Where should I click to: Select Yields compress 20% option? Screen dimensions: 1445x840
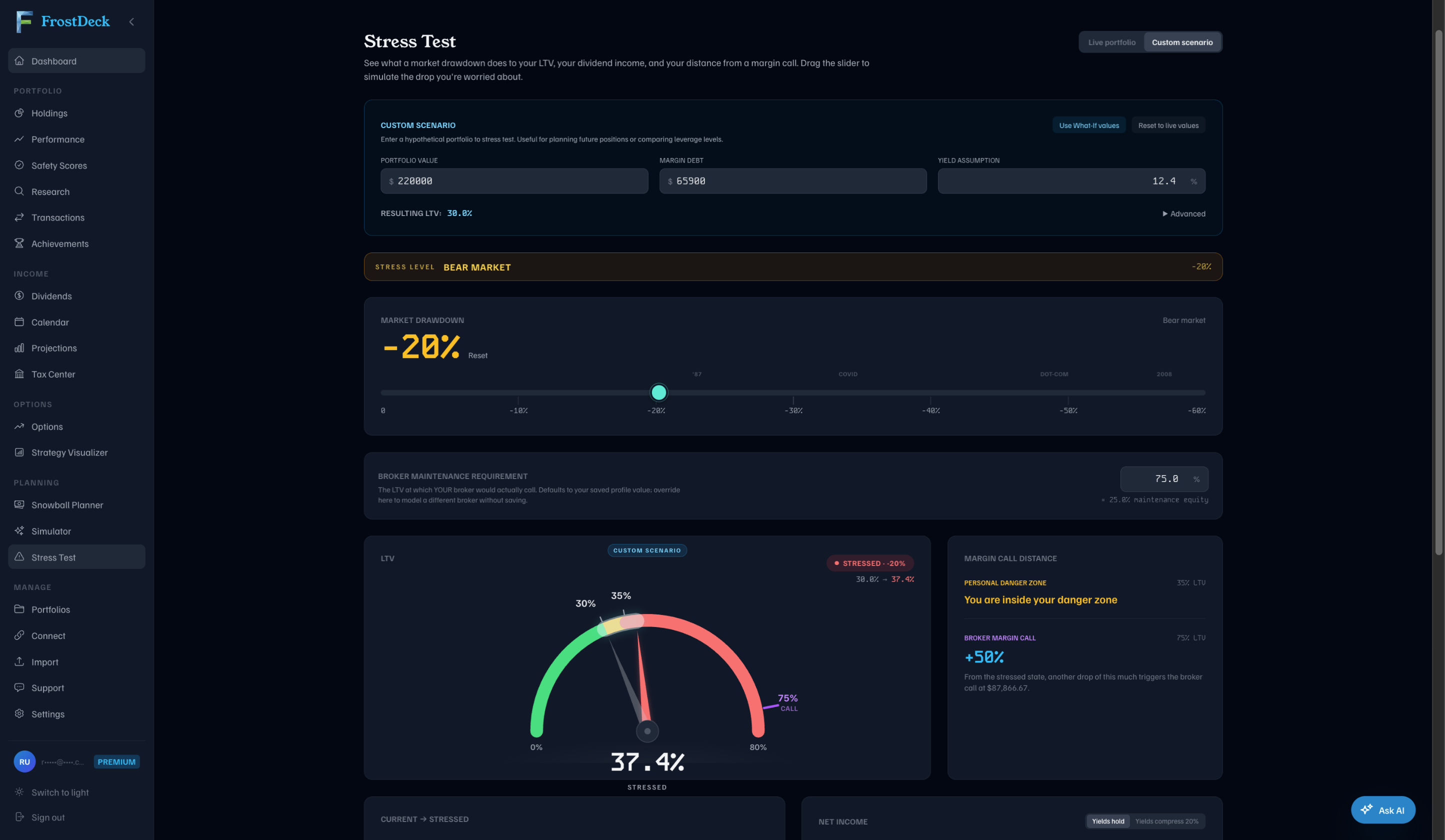1166,821
